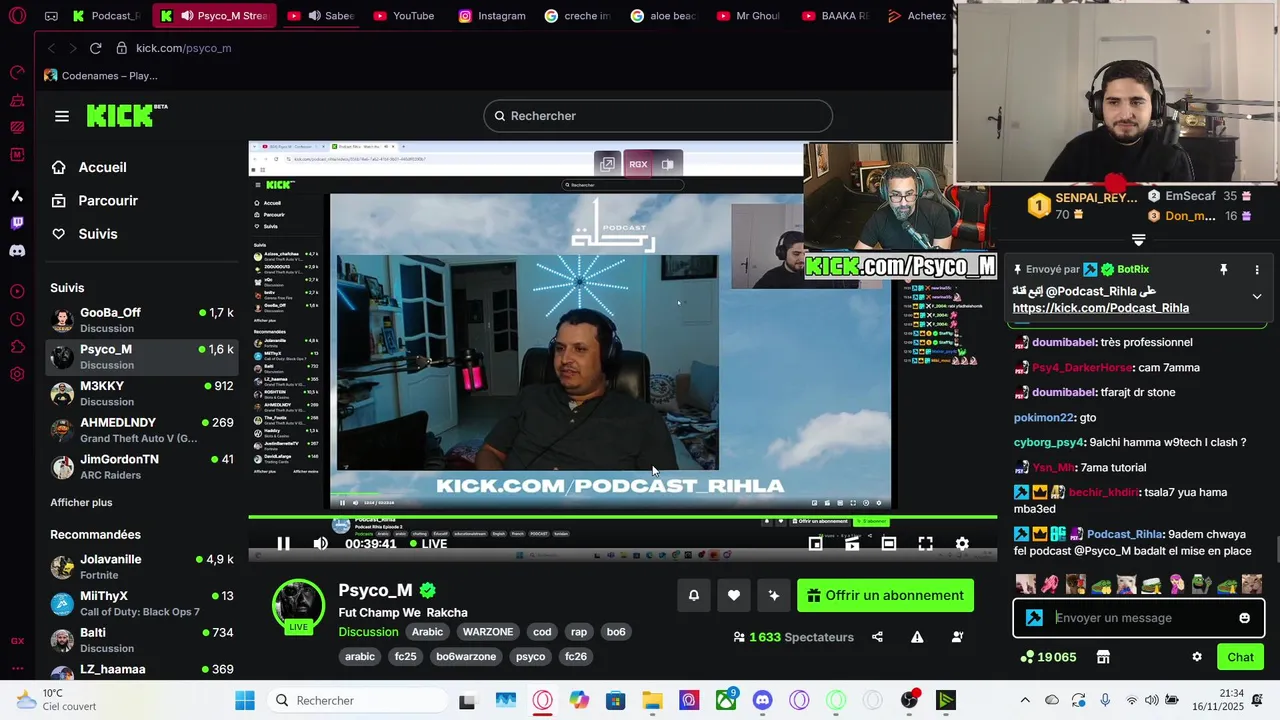Open the emoji picker in chat input
The width and height of the screenshot is (1280, 720).
click(1244, 618)
